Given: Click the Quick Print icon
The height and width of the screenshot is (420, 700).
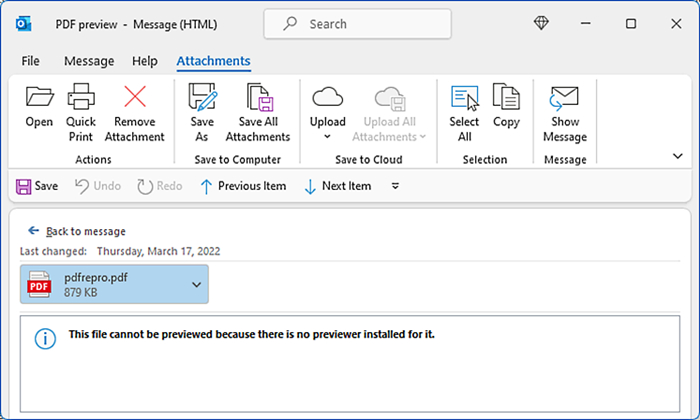Looking at the screenshot, I should (81, 99).
